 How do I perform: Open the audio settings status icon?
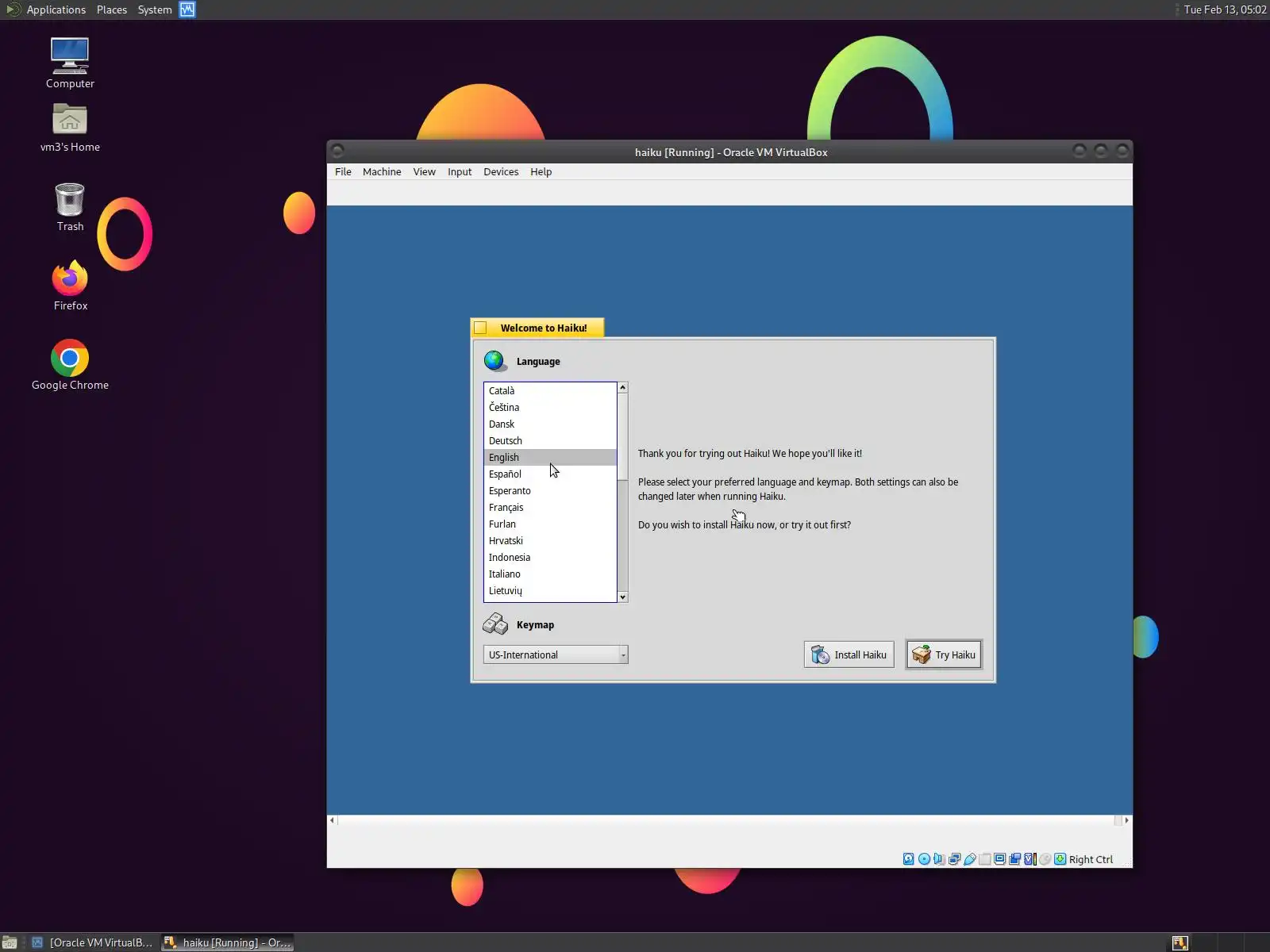tap(939, 859)
